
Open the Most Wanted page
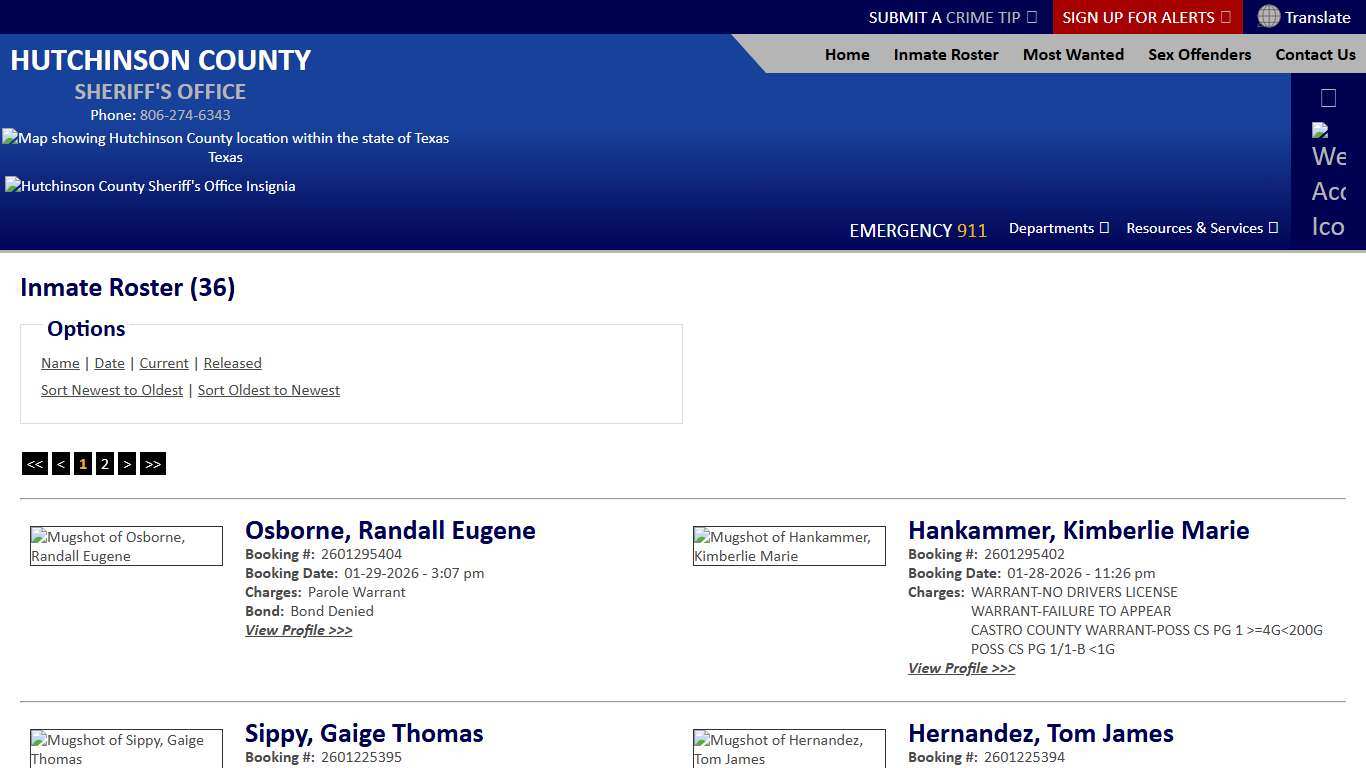tap(1073, 54)
